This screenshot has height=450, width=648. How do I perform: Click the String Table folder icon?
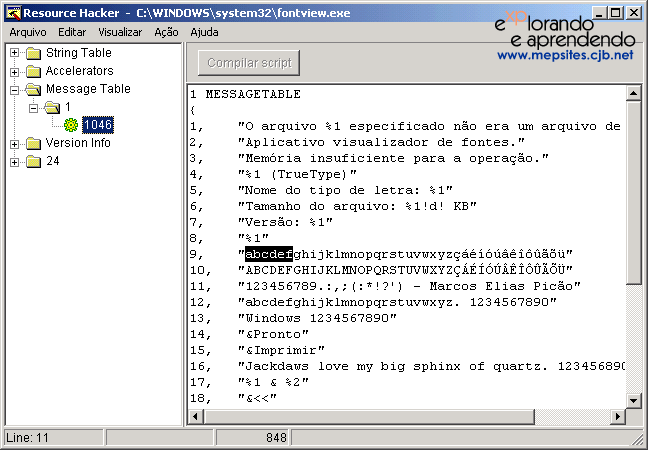click(34, 53)
